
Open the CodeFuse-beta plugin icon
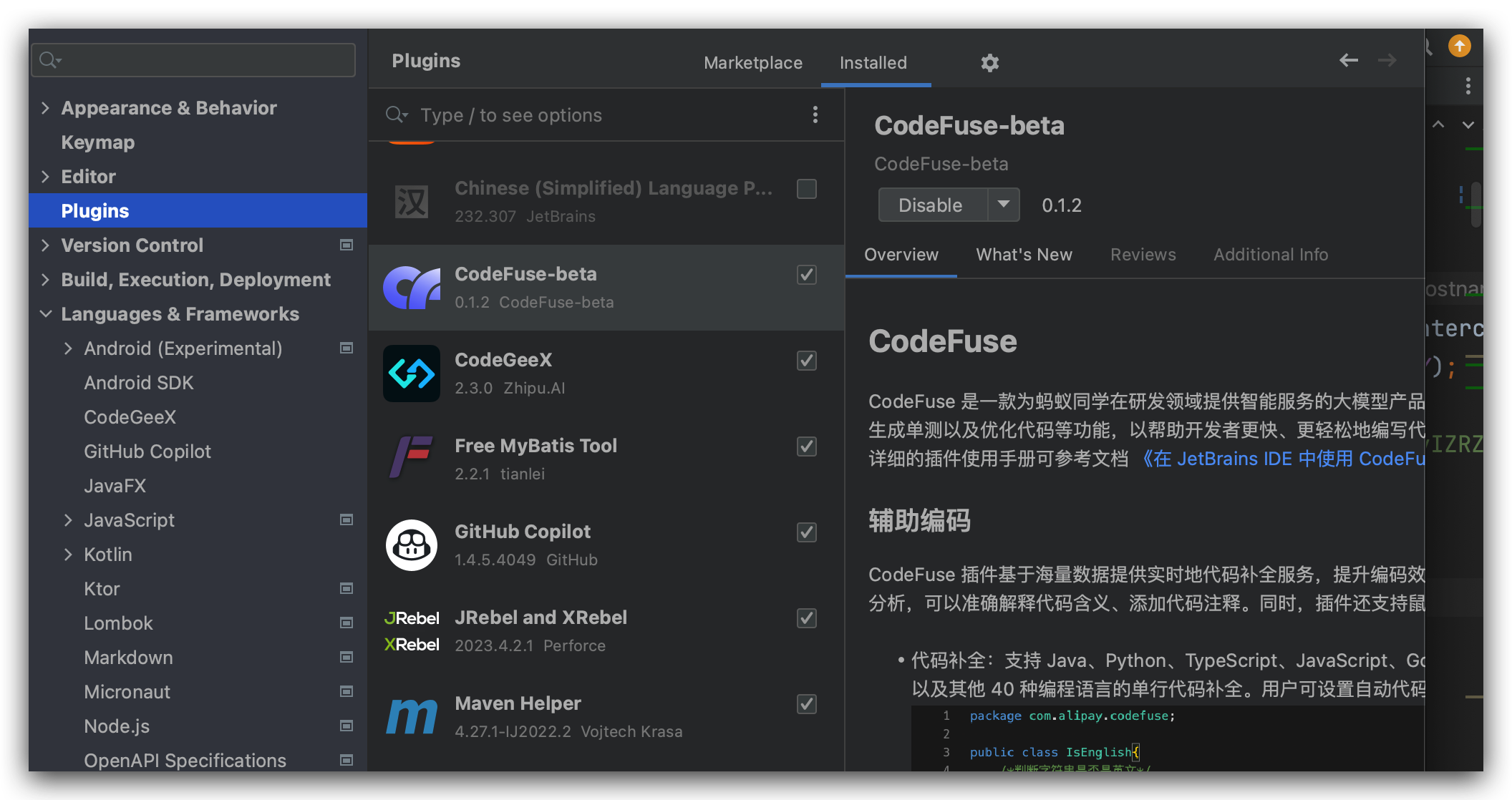[x=412, y=287]
